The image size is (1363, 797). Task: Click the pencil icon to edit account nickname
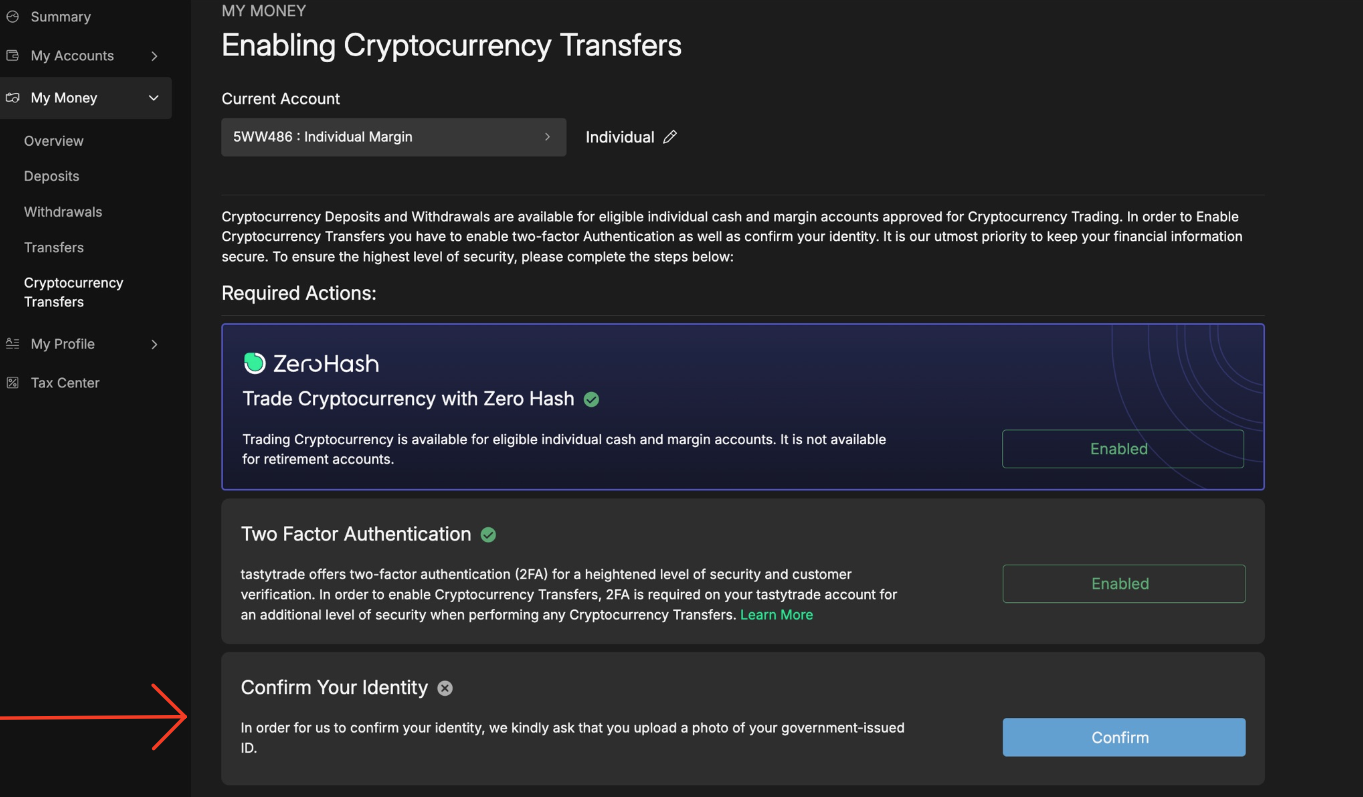670,136
